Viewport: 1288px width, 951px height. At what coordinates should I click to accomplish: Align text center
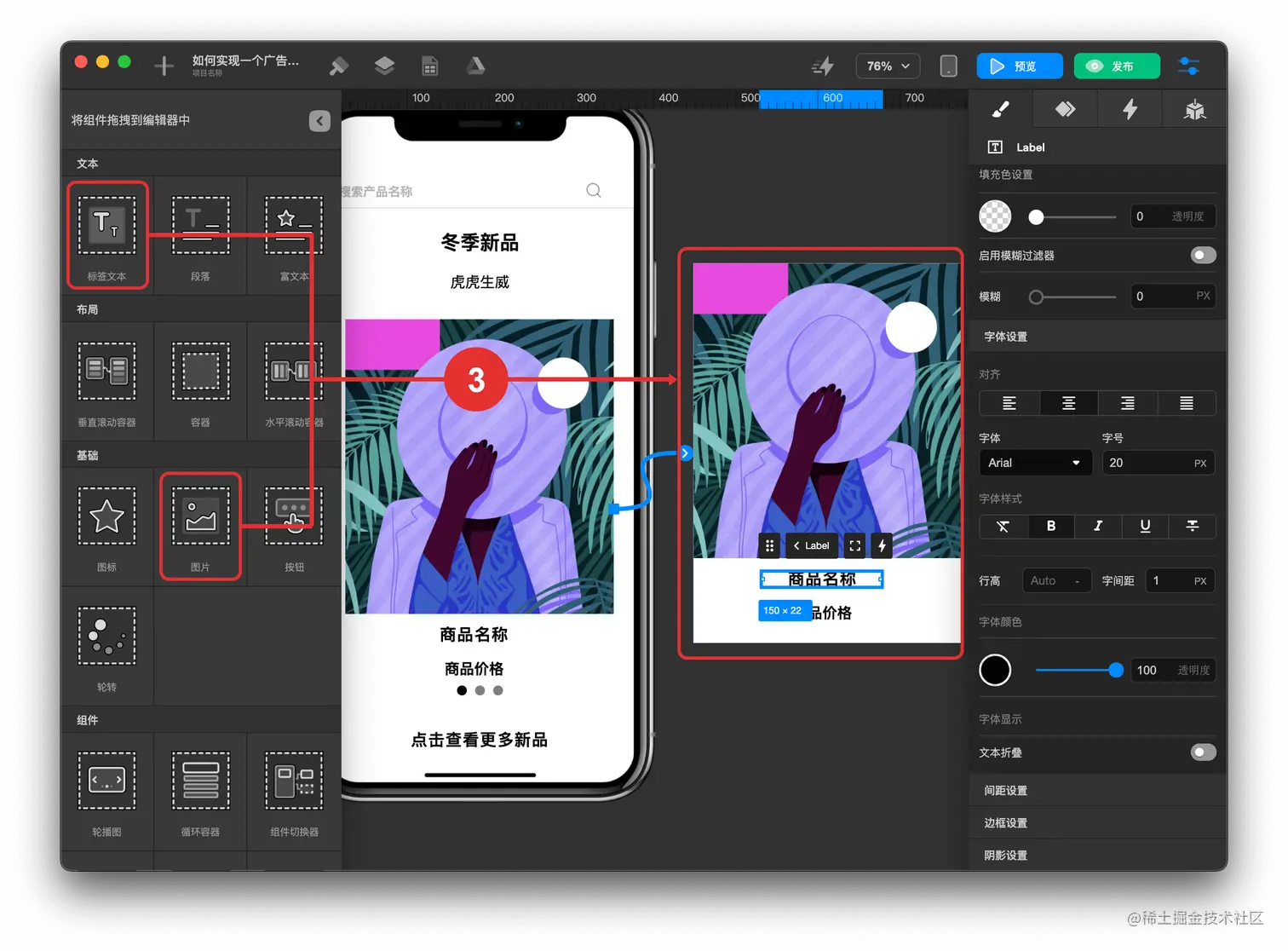click(1068, 403)
